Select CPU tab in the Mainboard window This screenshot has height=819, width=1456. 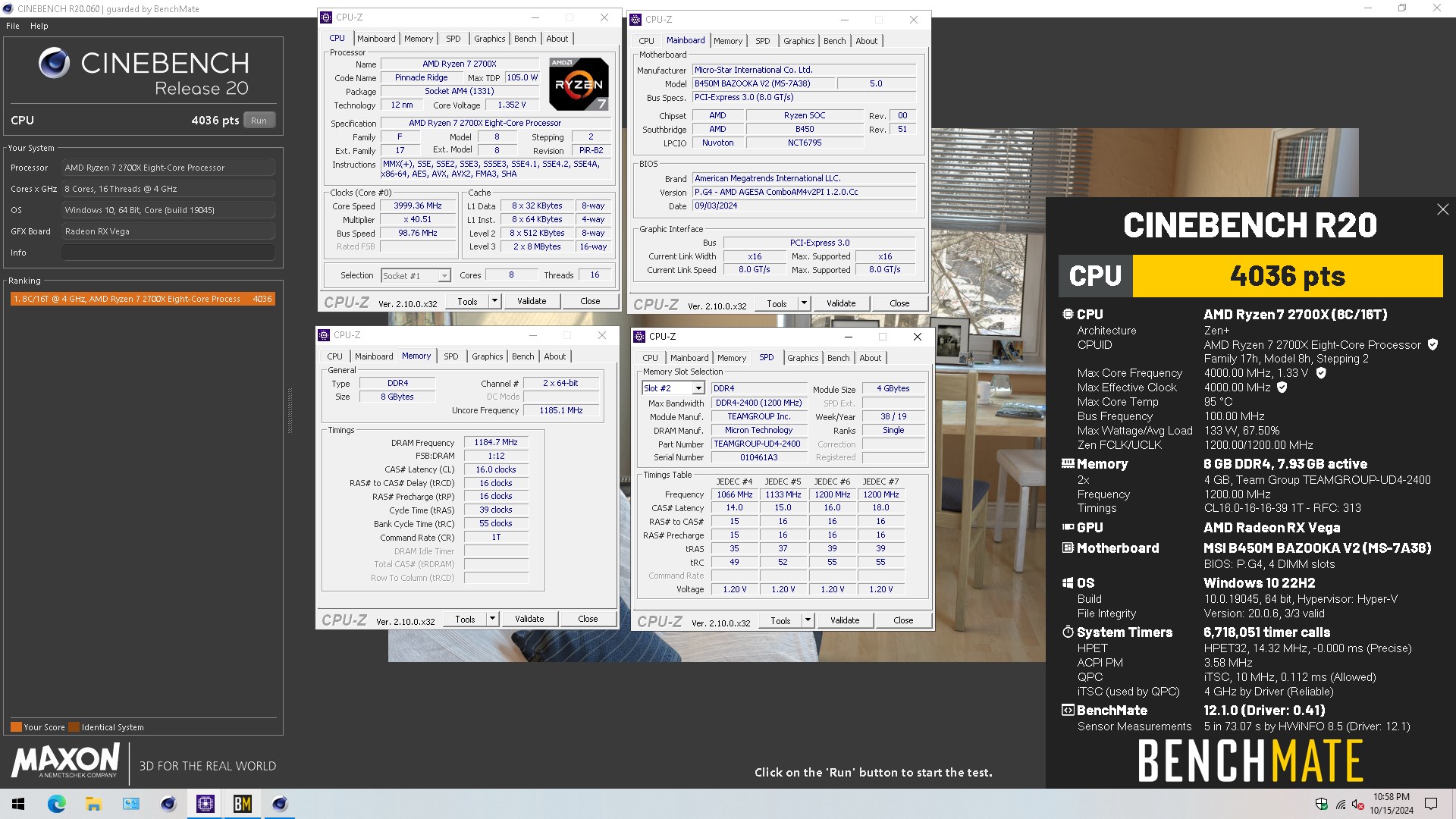[x=647, y=41]
